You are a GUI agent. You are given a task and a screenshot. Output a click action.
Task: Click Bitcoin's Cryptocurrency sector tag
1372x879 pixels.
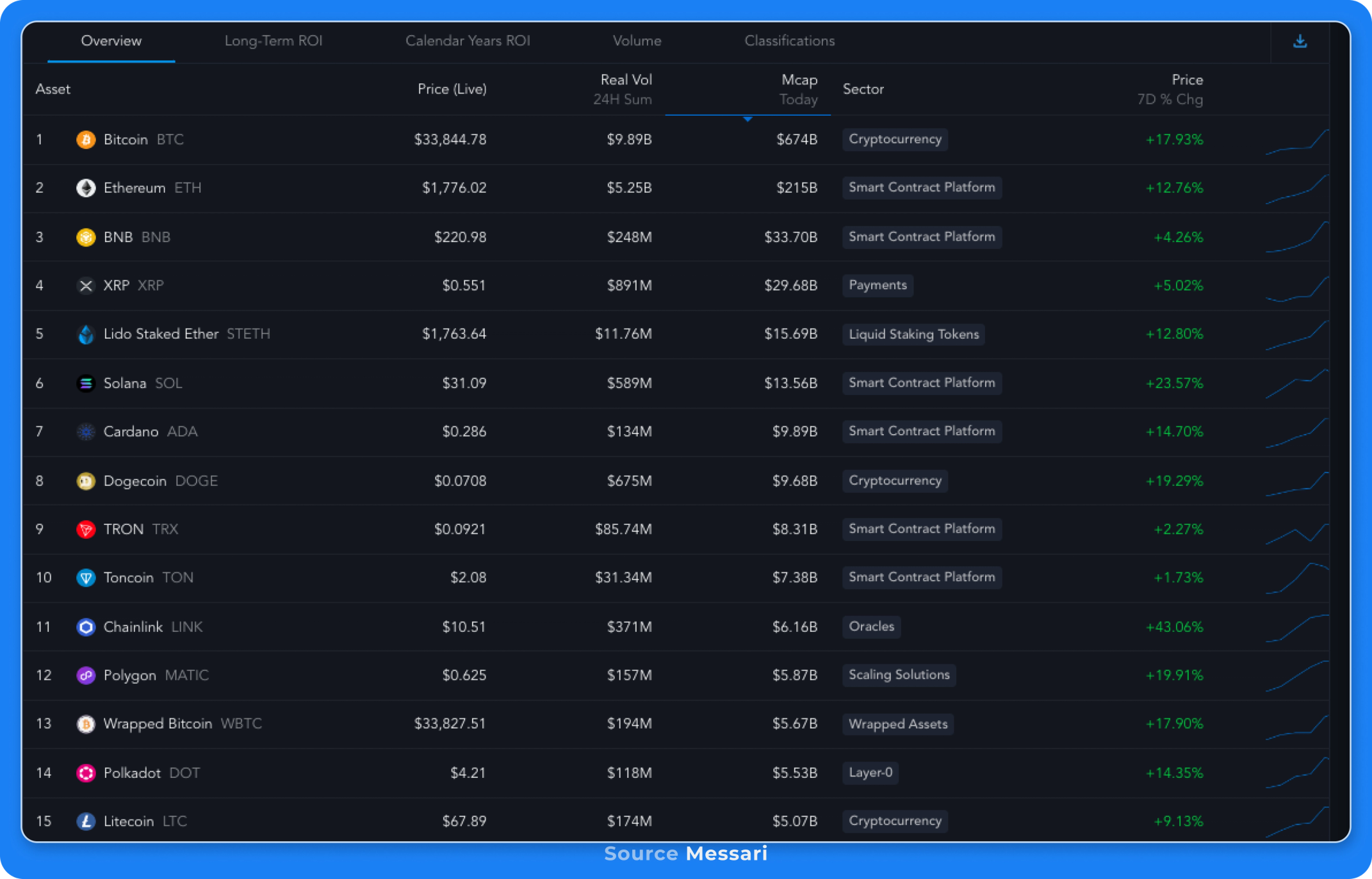point(895,140)
